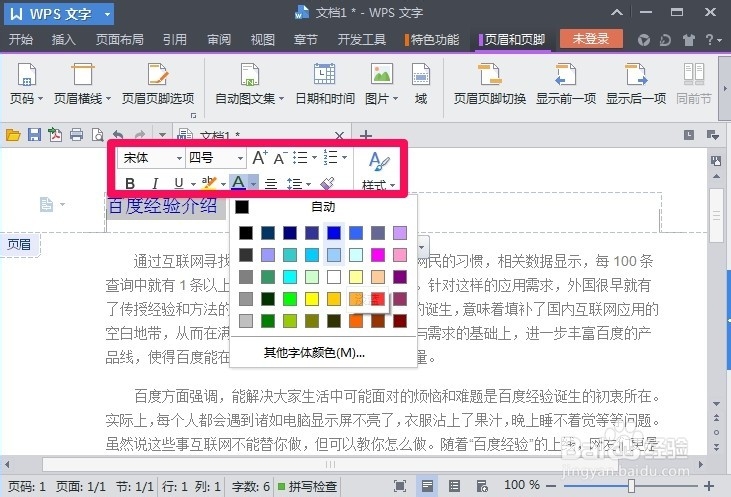731x497 pixels.
Task: Click the 章节 (Chapter) tab
Action: 306,40
